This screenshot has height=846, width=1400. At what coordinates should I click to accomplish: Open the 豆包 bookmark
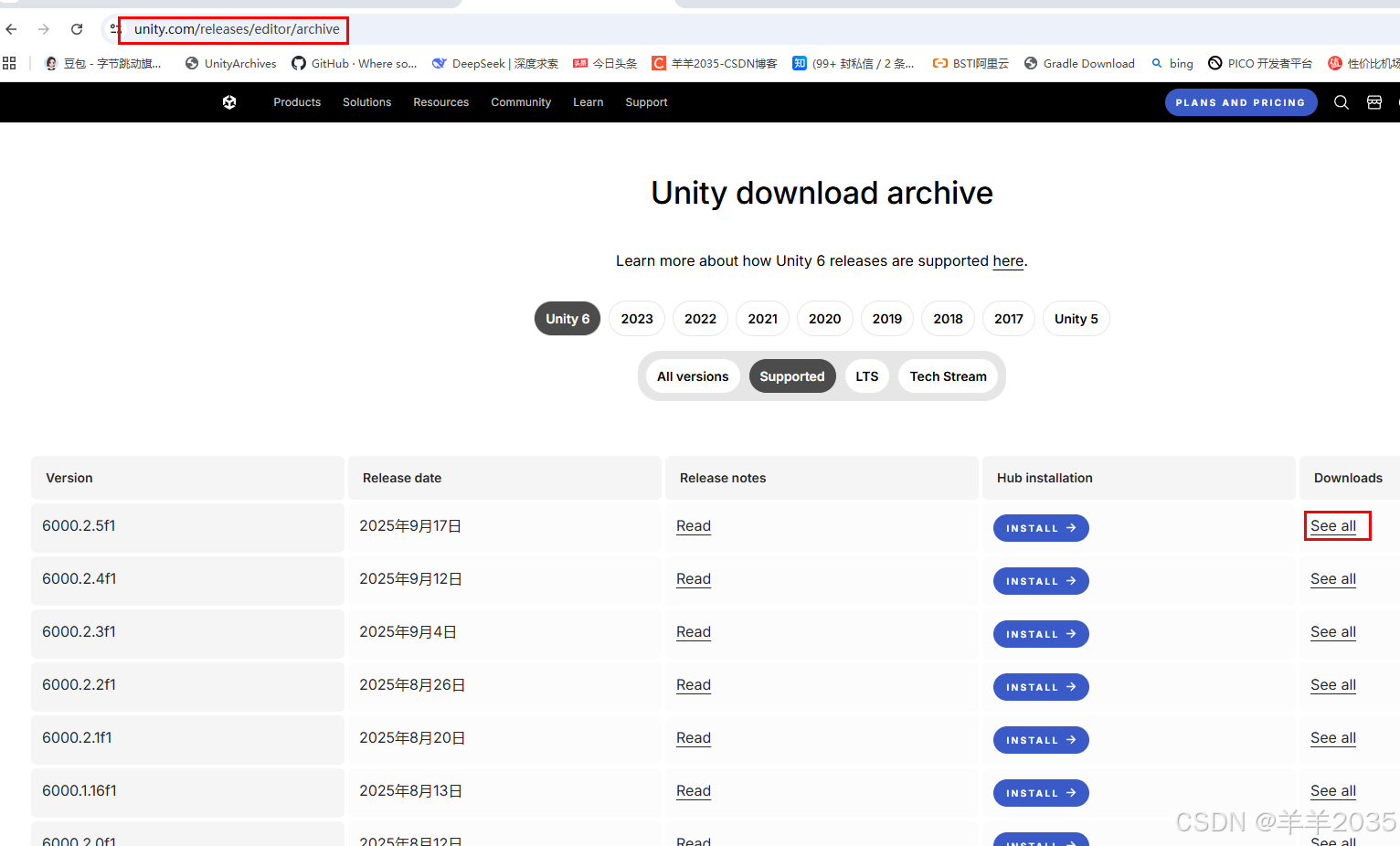(103, 63)
